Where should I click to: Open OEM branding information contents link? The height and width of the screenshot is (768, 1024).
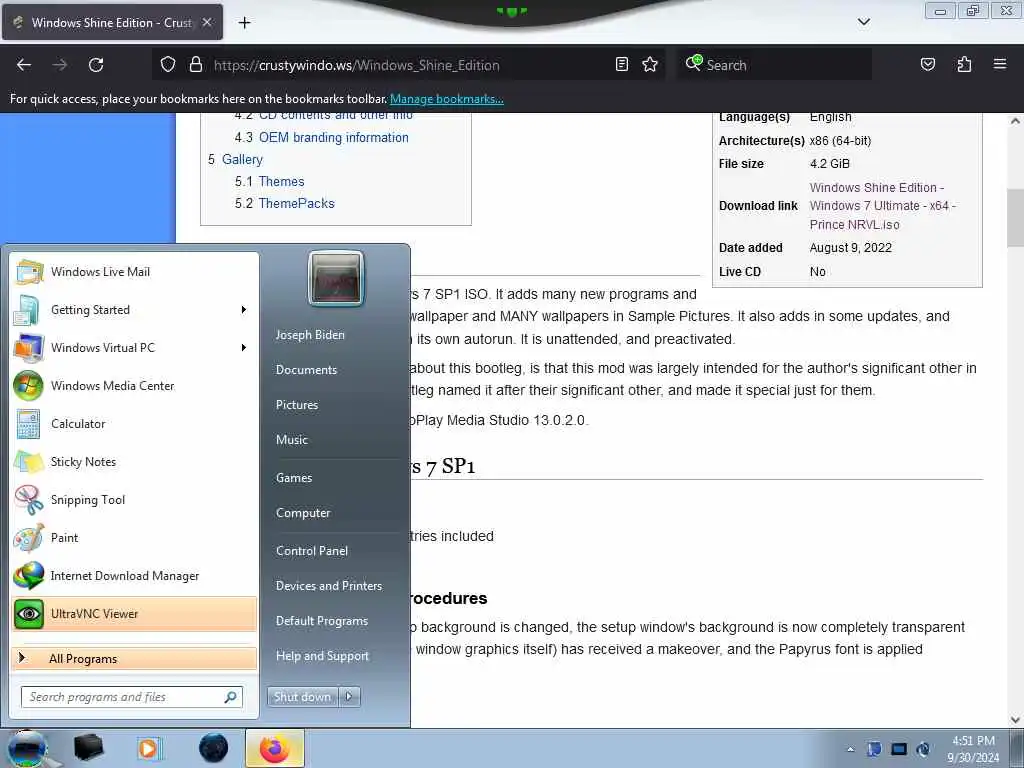pyautogui.click(x=334, y=138)
